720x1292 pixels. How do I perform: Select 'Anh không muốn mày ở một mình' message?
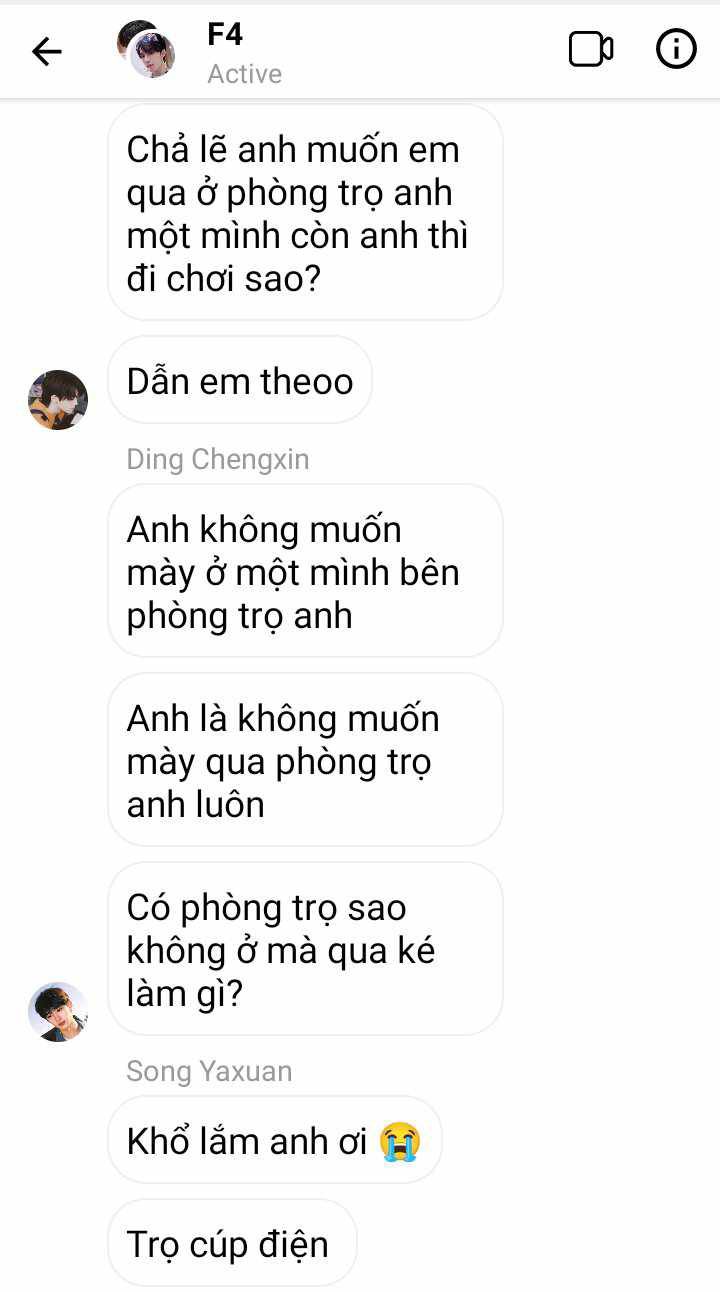point(305,571)
